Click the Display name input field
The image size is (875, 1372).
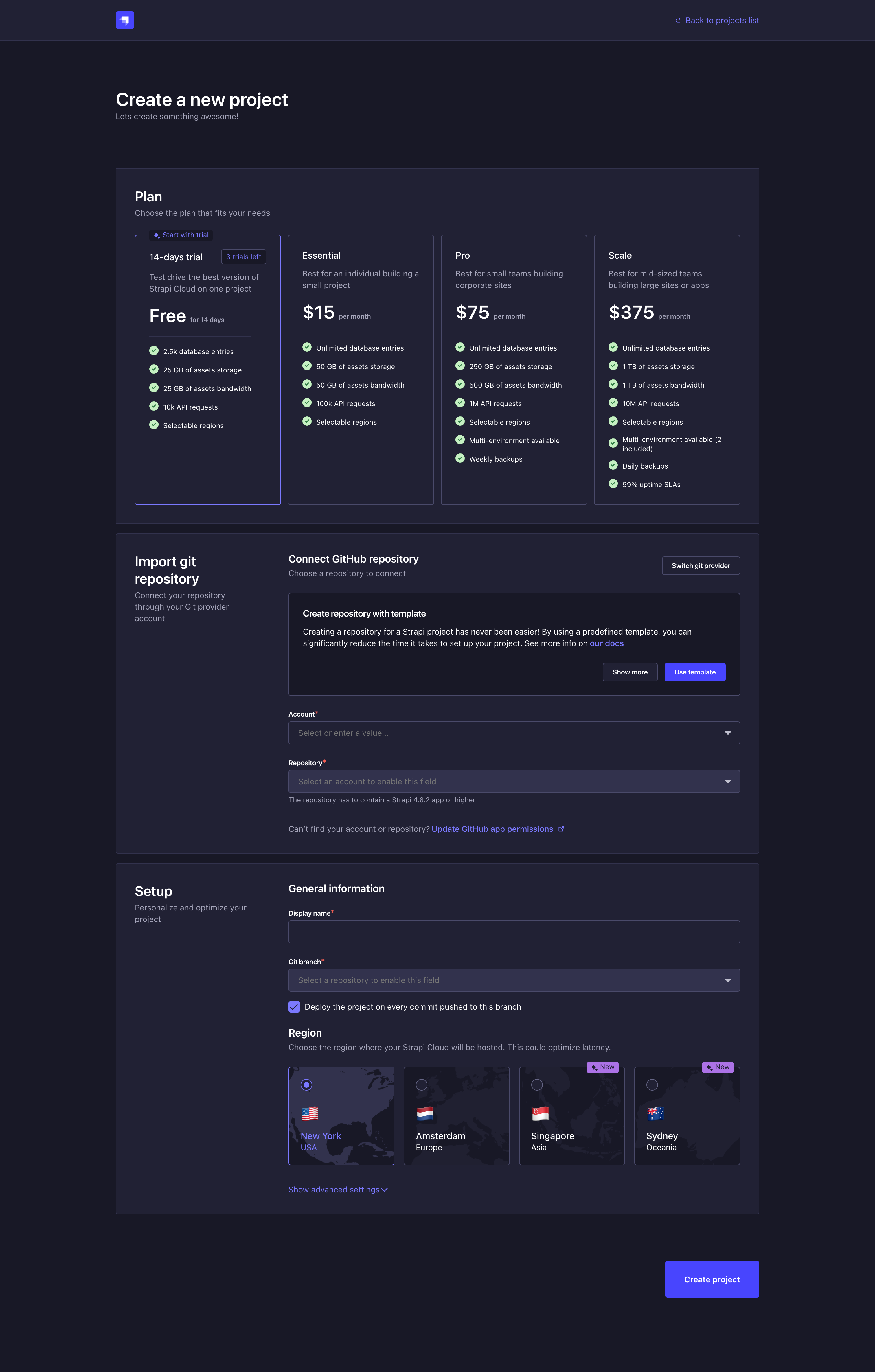pos(513,932)
